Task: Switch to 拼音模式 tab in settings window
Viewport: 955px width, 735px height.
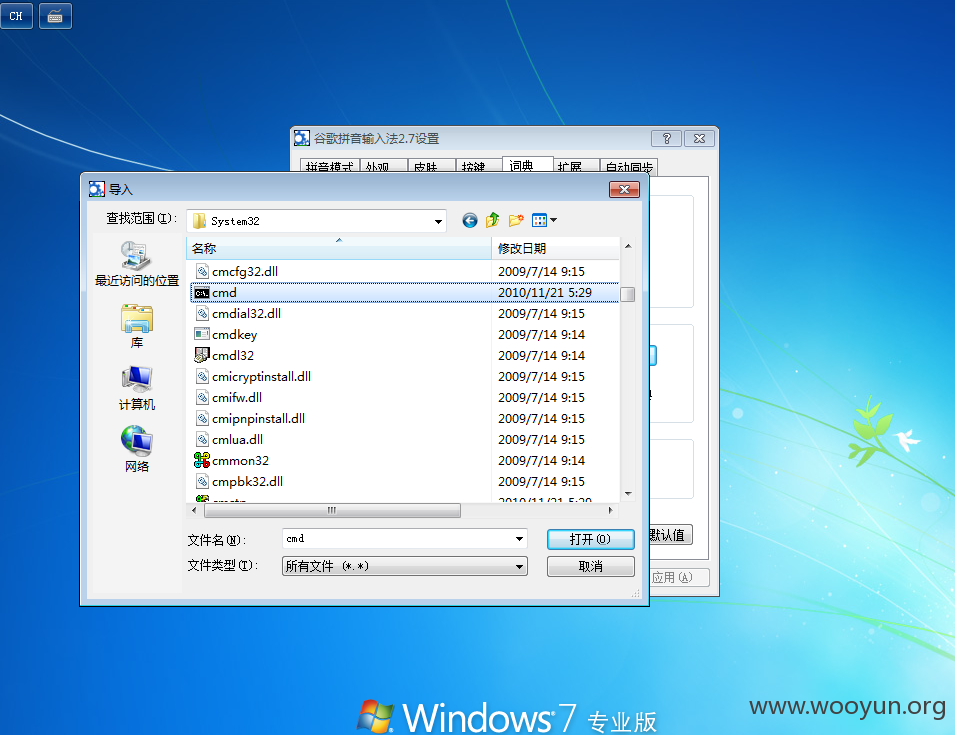Action: (x=329, y=166)
